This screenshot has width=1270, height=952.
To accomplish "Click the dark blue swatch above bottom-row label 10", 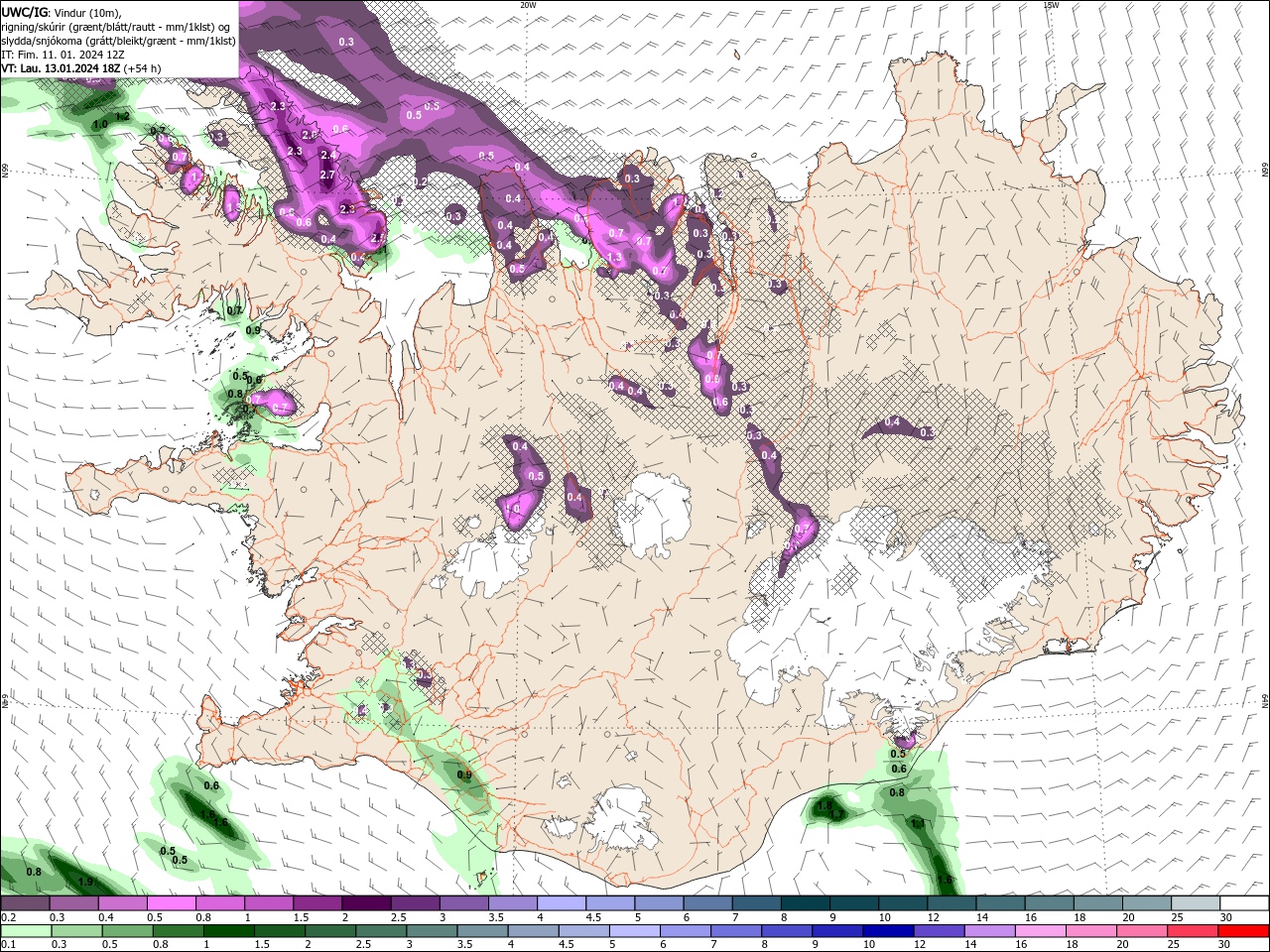I will pos(886,931).
